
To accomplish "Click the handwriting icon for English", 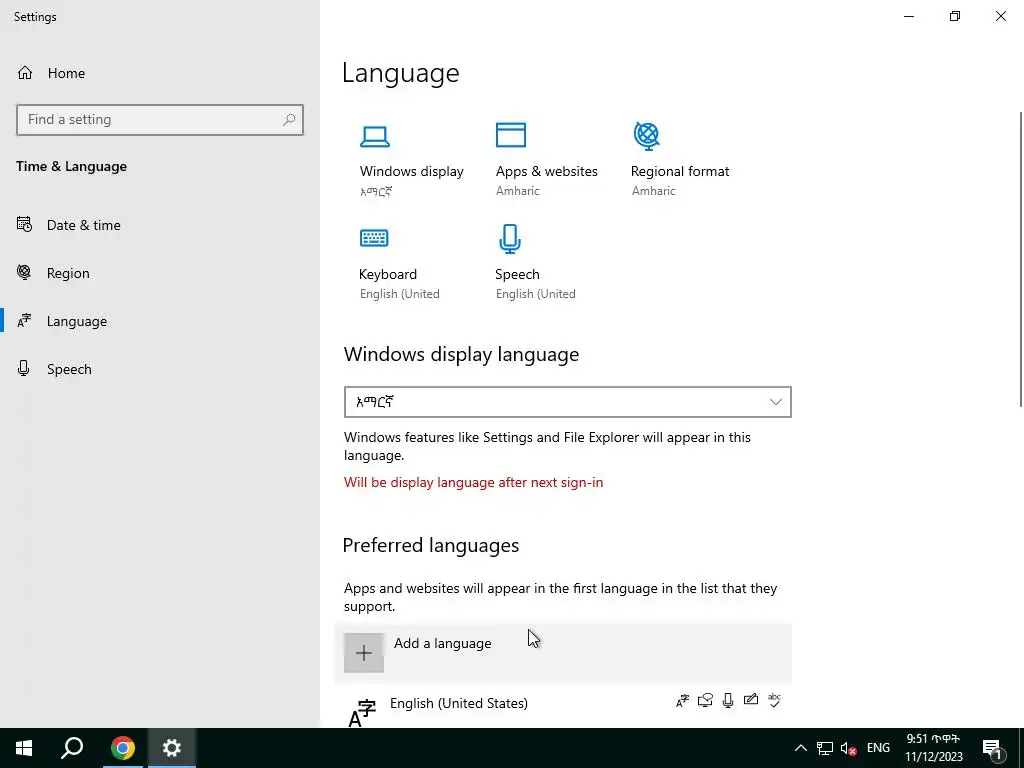I will (751, 700).
